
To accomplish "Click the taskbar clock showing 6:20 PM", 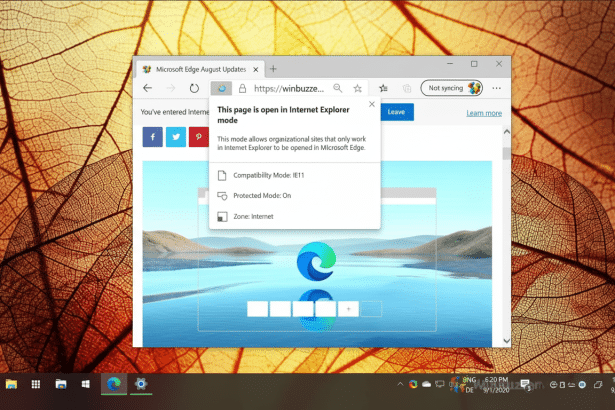I will (x=496, y=385).
